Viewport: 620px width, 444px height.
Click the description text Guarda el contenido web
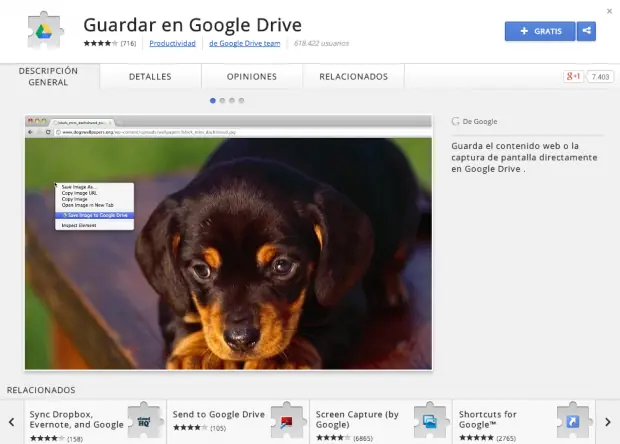pos(524,157)
